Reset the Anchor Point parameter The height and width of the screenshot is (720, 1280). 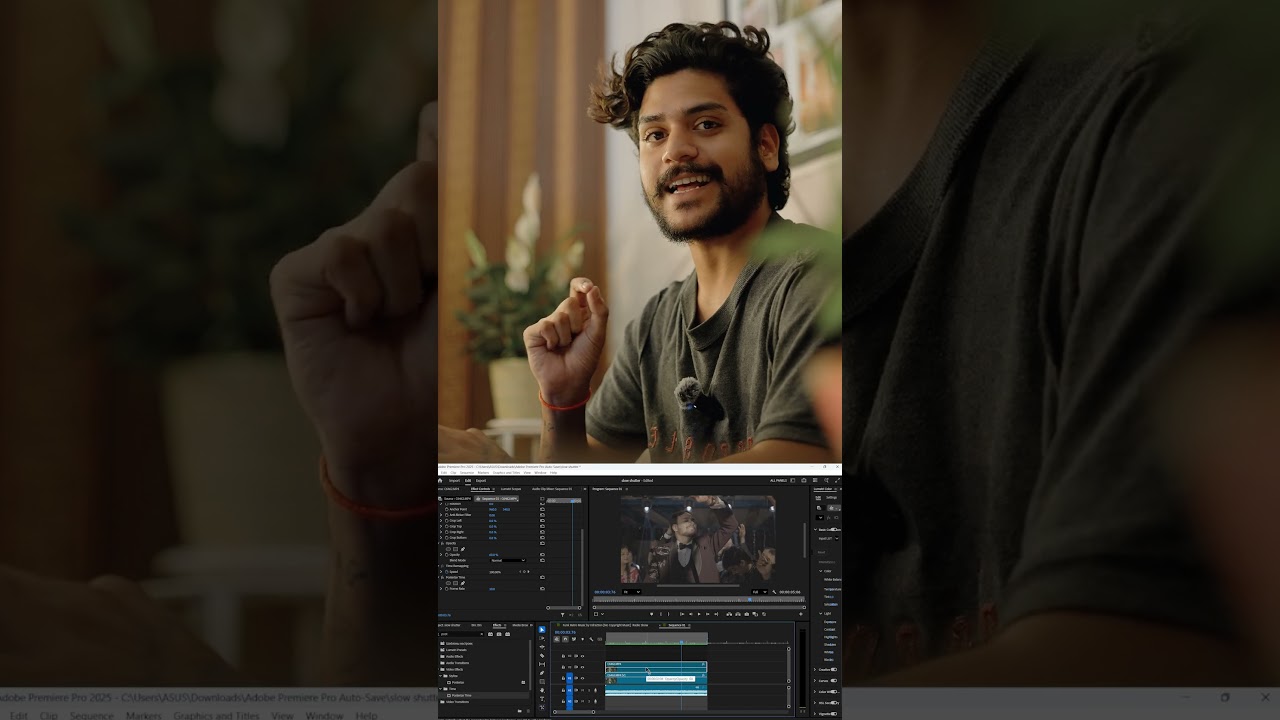click(542, 509)
